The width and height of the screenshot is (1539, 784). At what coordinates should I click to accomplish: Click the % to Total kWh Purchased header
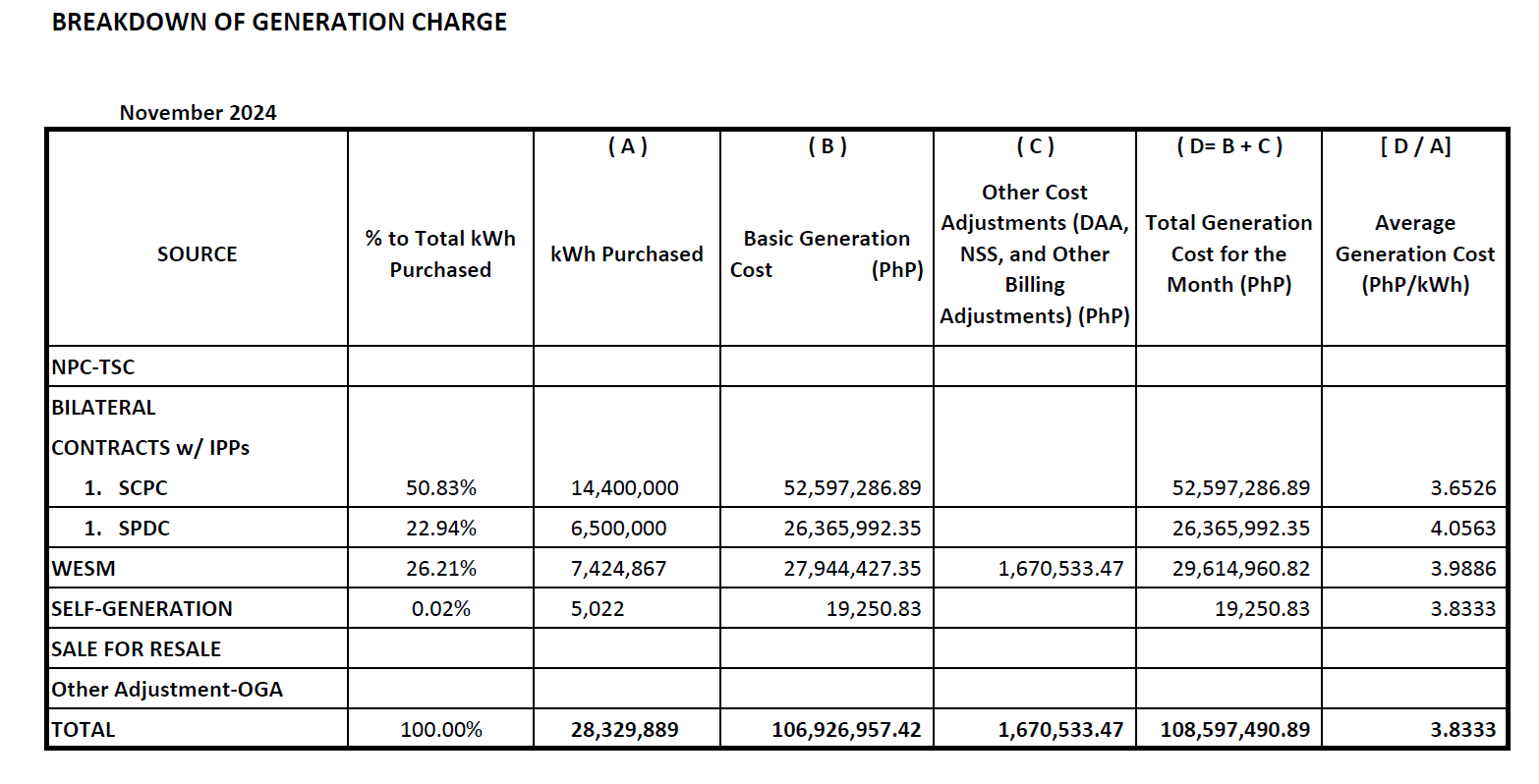(x=439, y=253)
